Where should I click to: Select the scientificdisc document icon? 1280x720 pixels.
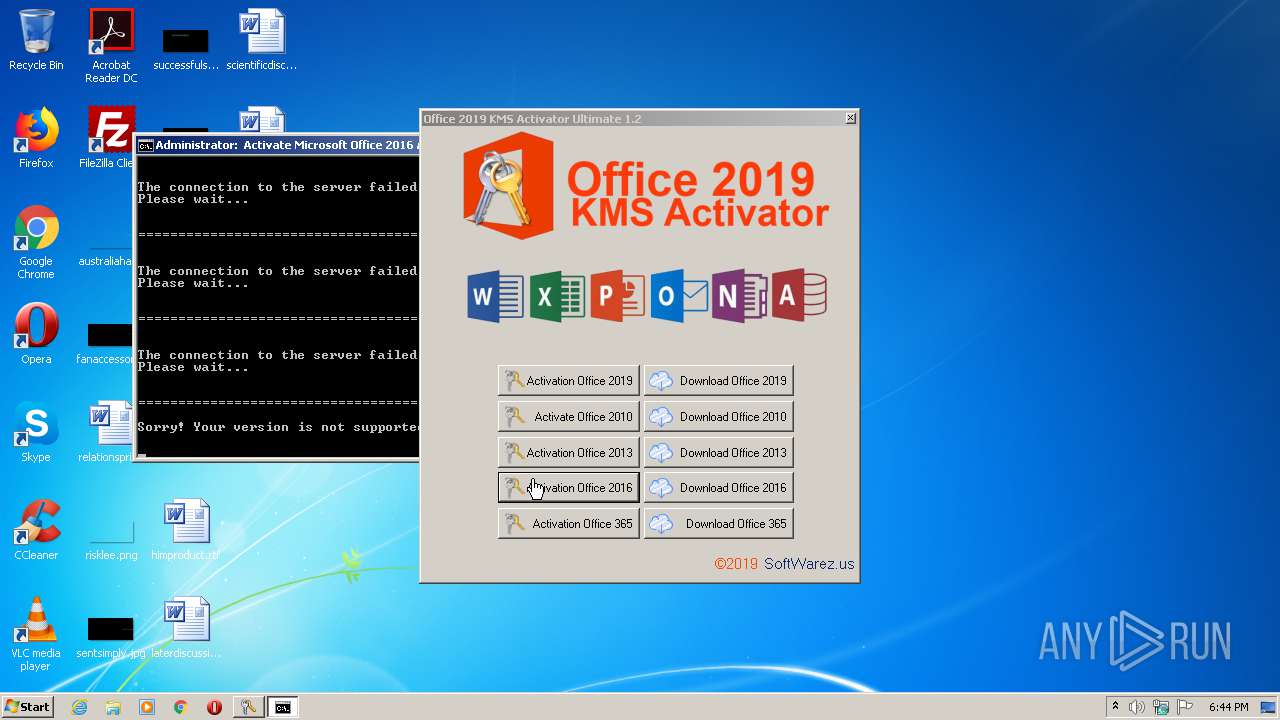pyautogui.click(x=261, y=41)
